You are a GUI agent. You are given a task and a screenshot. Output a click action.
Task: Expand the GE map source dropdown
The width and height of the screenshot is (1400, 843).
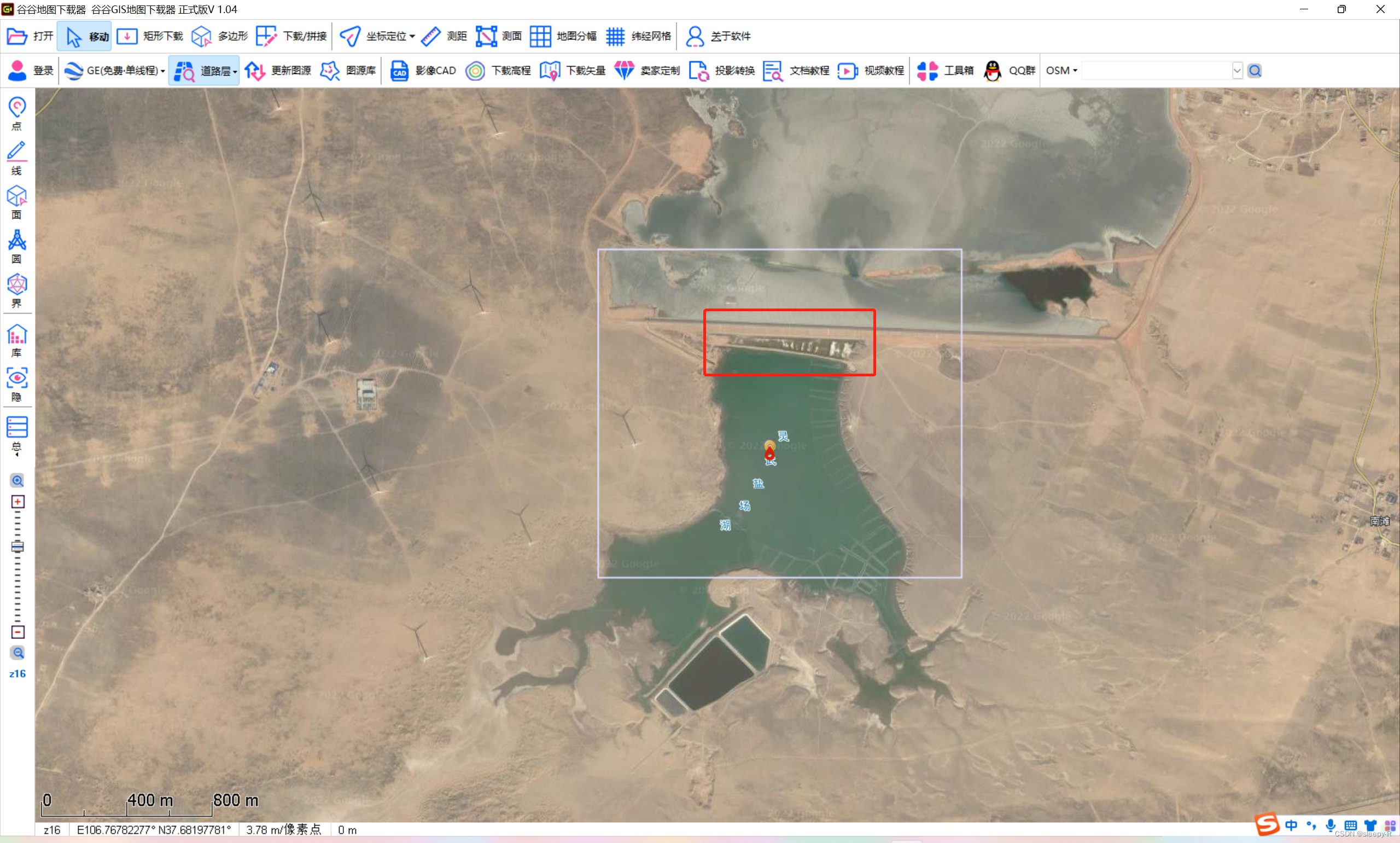(162, 71)
